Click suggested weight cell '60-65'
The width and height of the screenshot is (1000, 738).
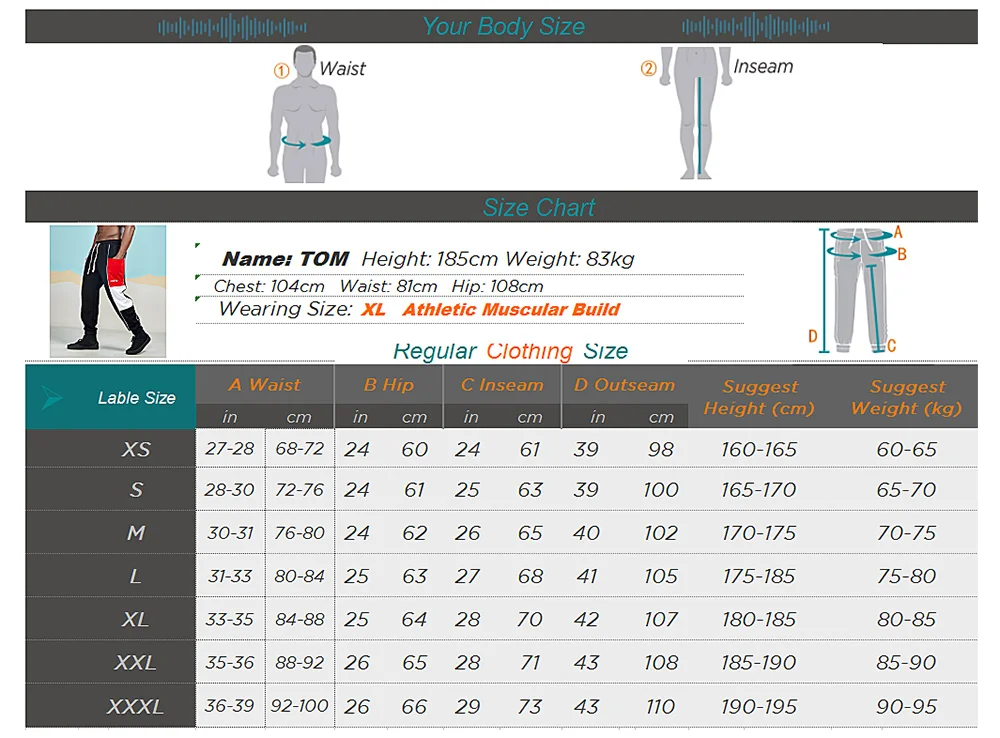pyautogui.click(x=906, y=450)
